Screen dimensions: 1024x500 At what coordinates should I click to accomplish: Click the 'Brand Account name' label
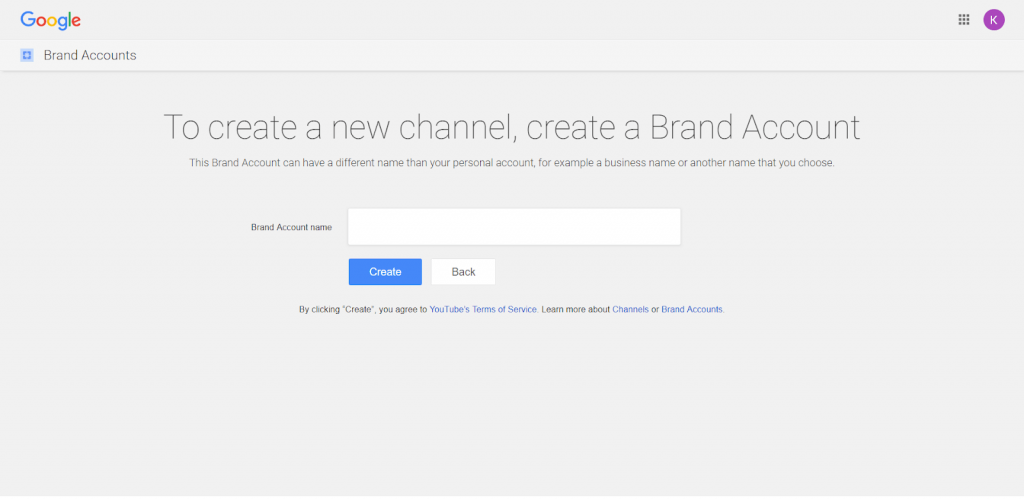point(291,227)
